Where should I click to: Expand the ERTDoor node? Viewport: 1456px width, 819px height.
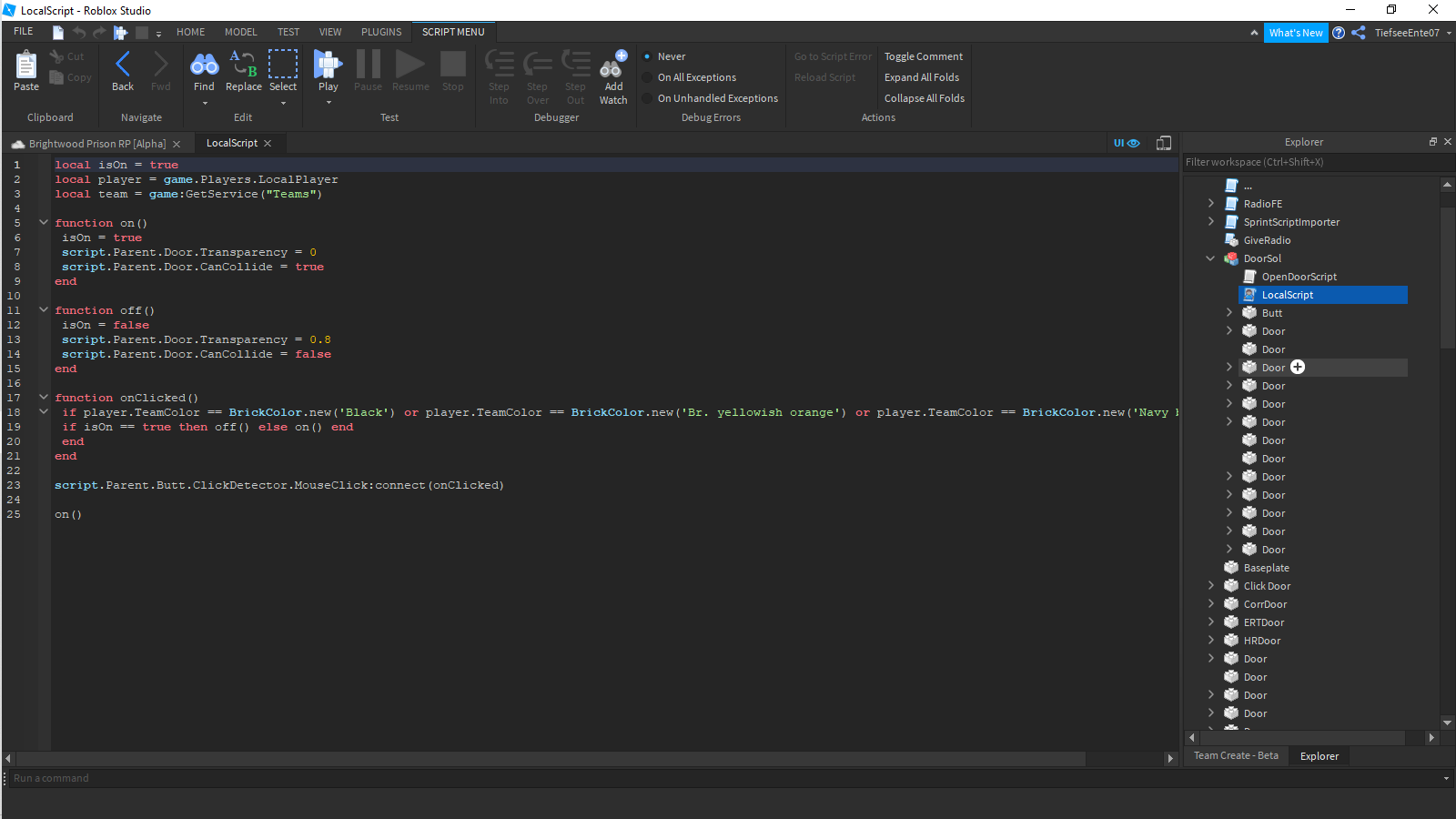coord(1210,622)
